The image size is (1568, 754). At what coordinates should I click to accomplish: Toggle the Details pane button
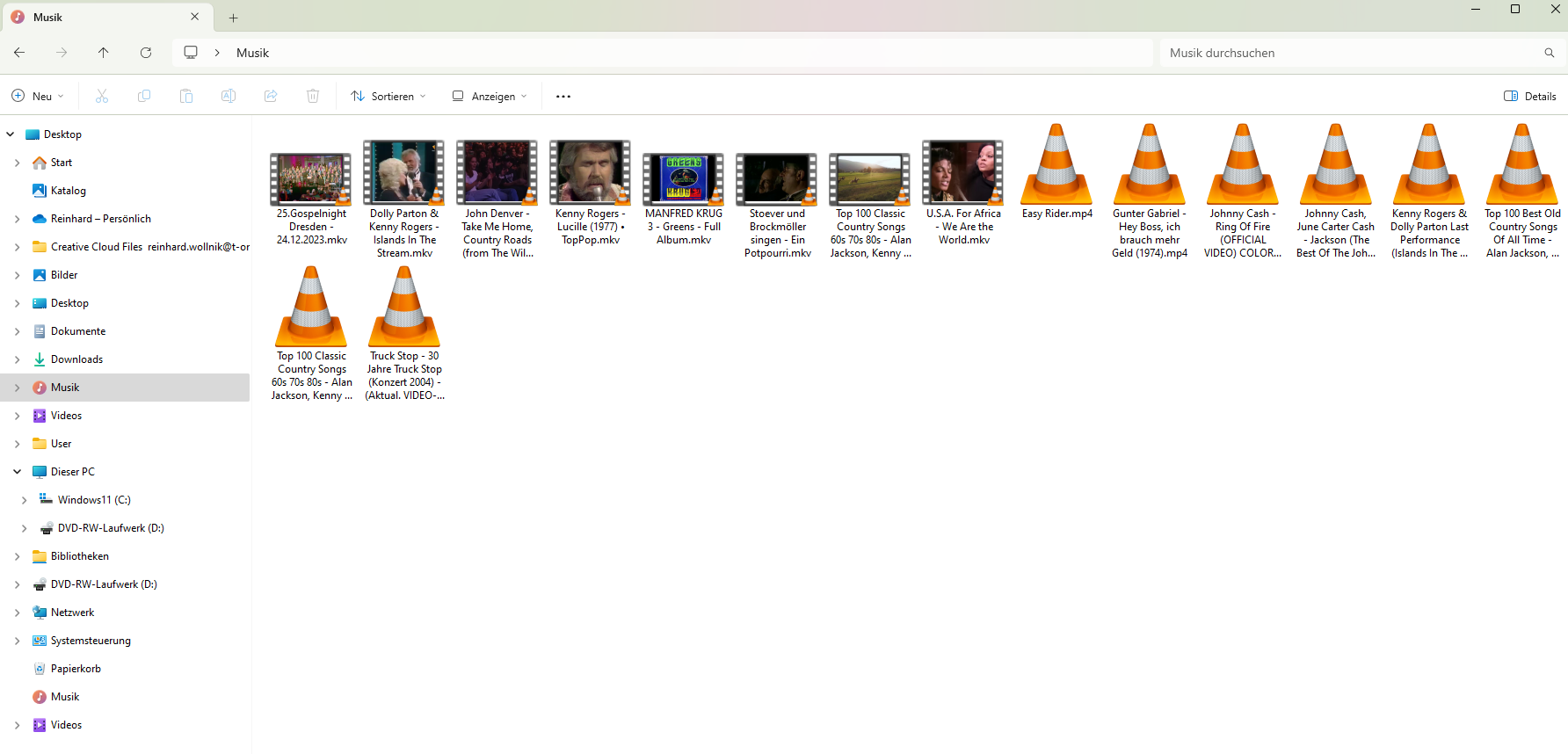pyautogui.click(x=1530, y=96)
